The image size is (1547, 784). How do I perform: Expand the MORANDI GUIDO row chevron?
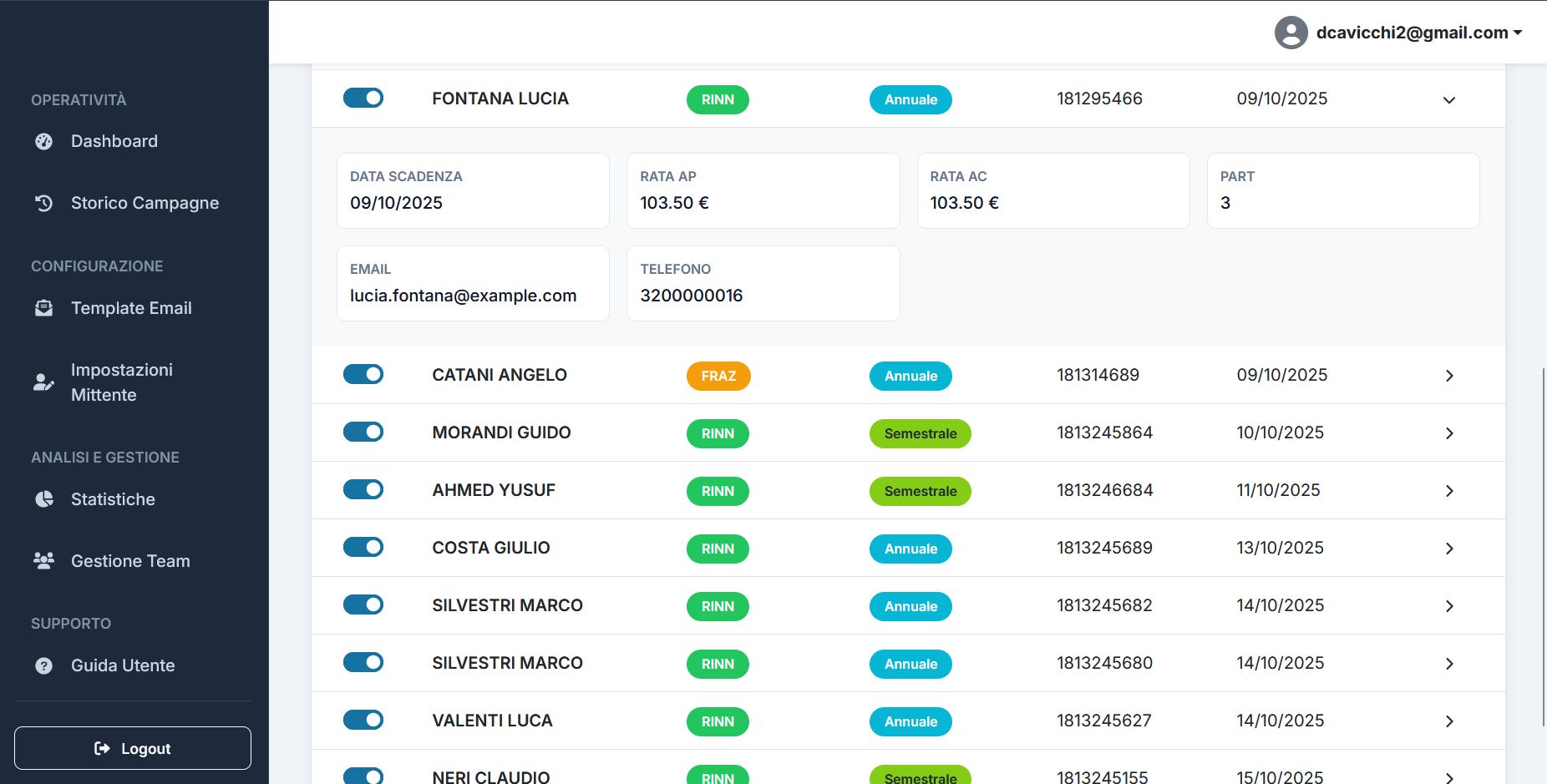(x=1449, y=433)
